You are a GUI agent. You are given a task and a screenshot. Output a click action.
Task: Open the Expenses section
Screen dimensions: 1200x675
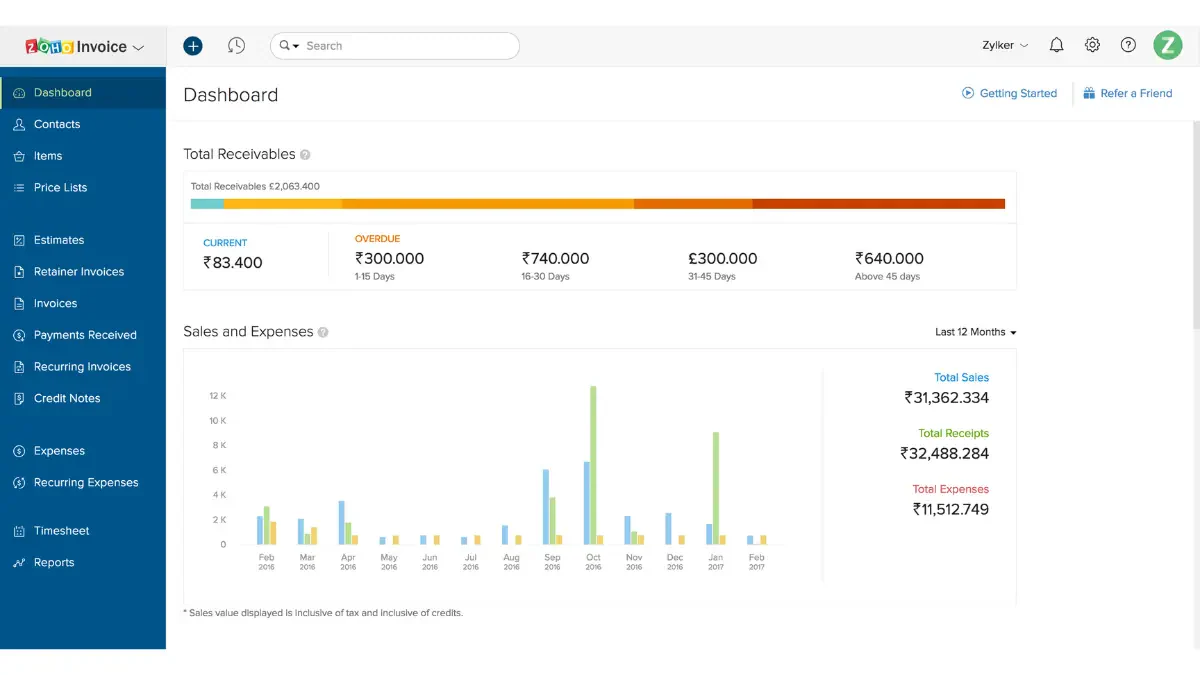point(83,451)
